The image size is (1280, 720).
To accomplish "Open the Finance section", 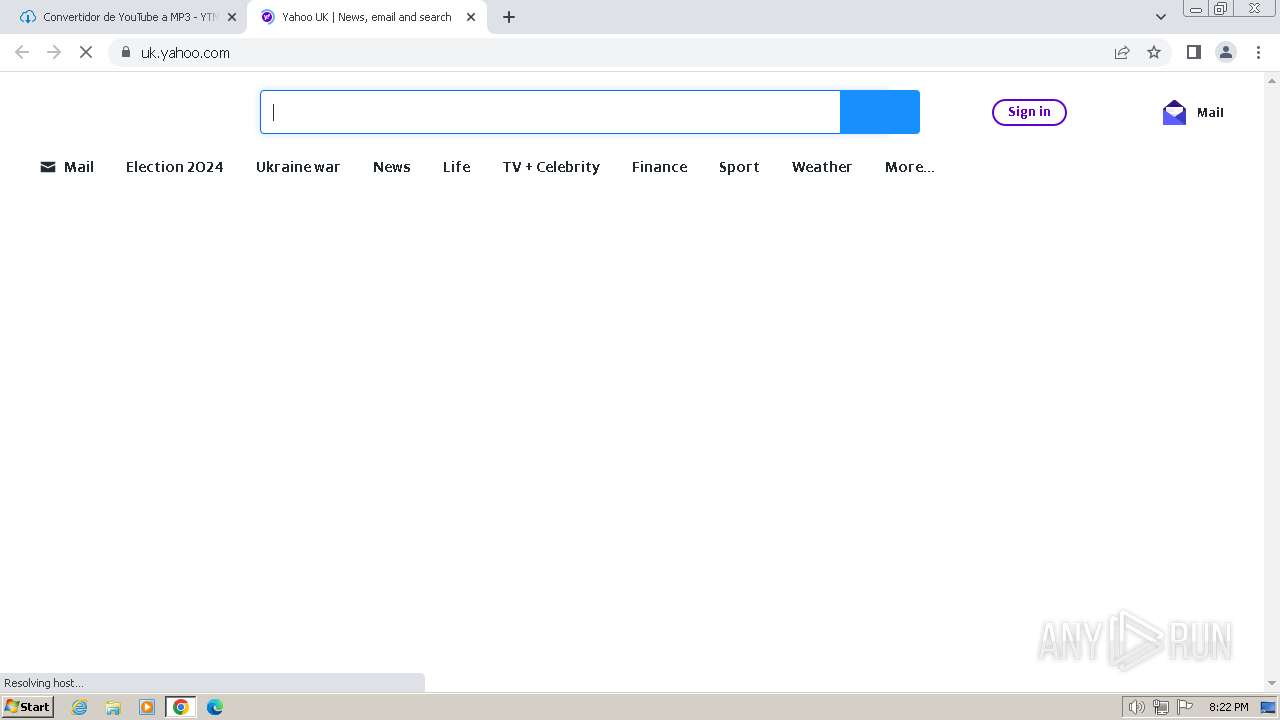I will (x=660, y=167).
